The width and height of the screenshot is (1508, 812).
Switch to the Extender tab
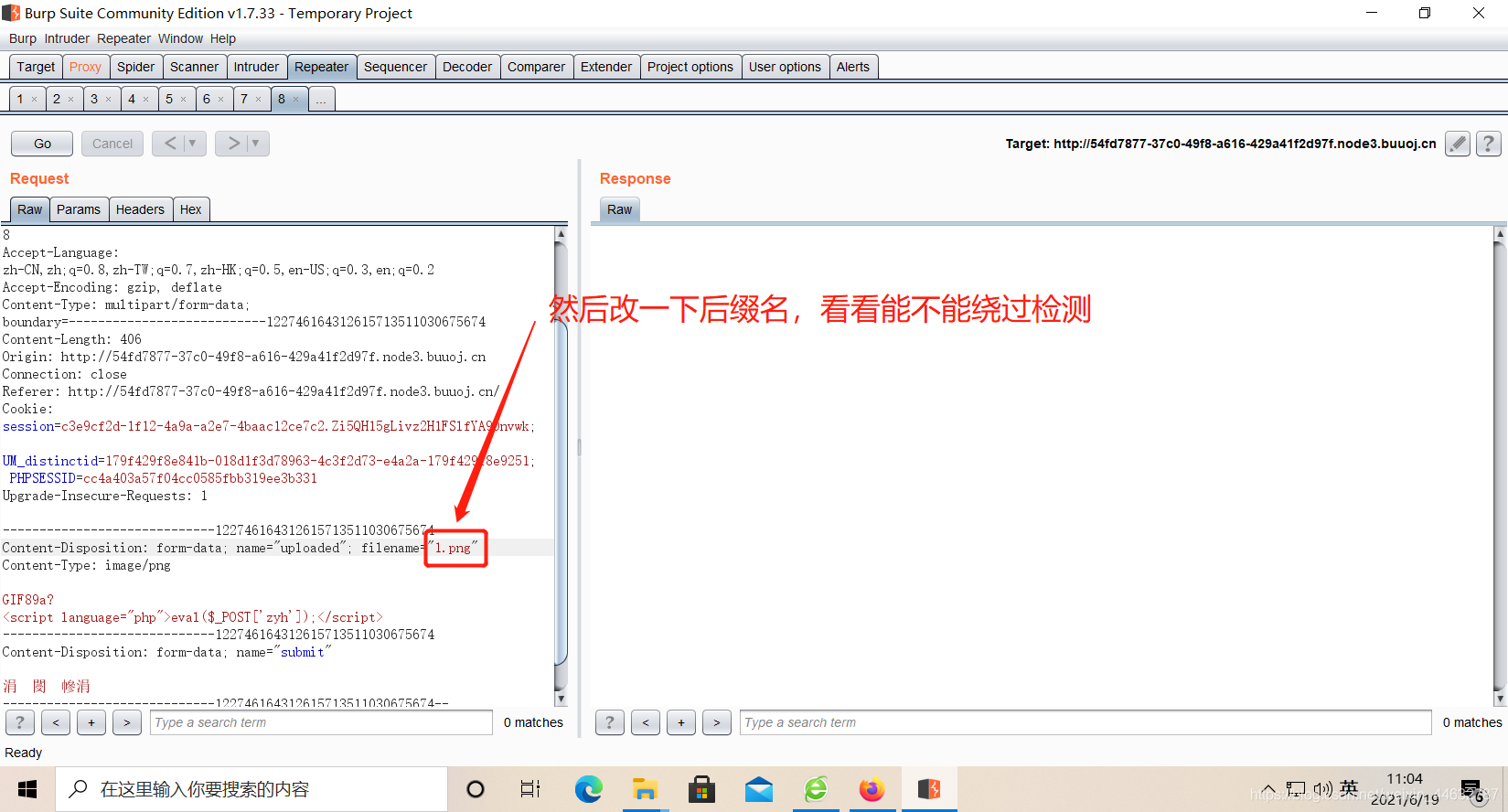(606, 67)
